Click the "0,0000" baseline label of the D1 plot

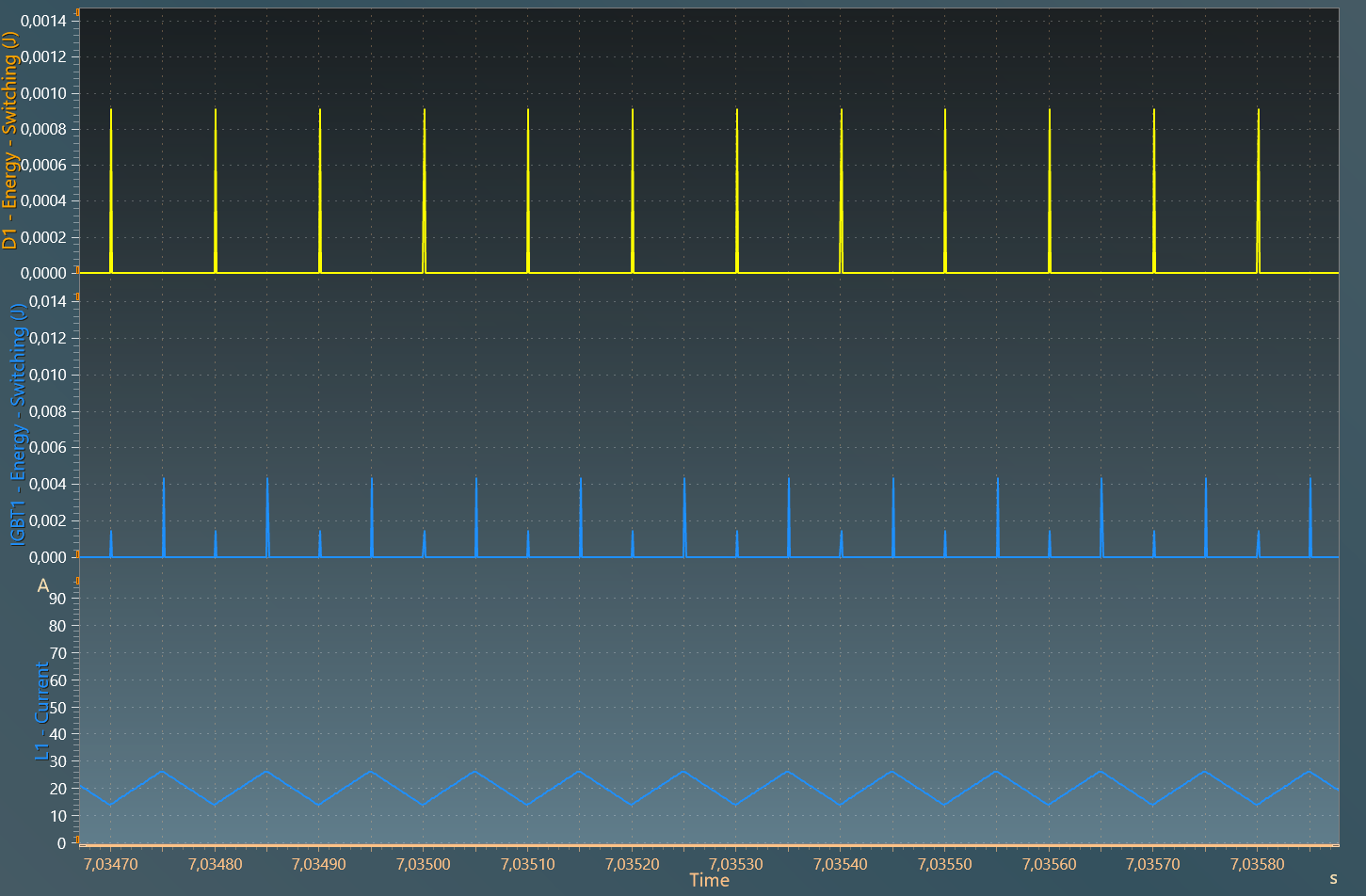42,273
